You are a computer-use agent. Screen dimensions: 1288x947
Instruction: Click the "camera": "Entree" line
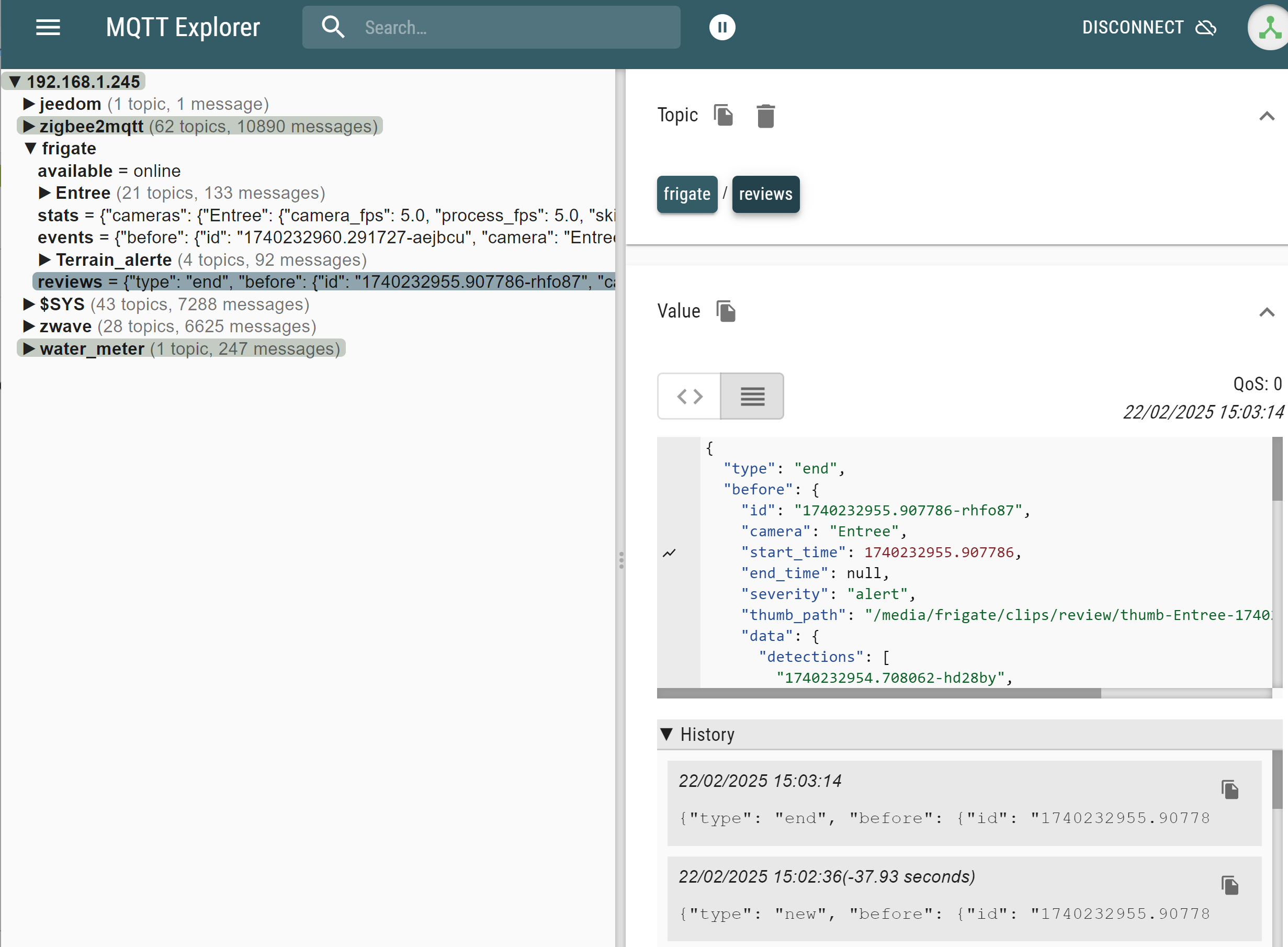pyautogui.click(x=823, y=532)
